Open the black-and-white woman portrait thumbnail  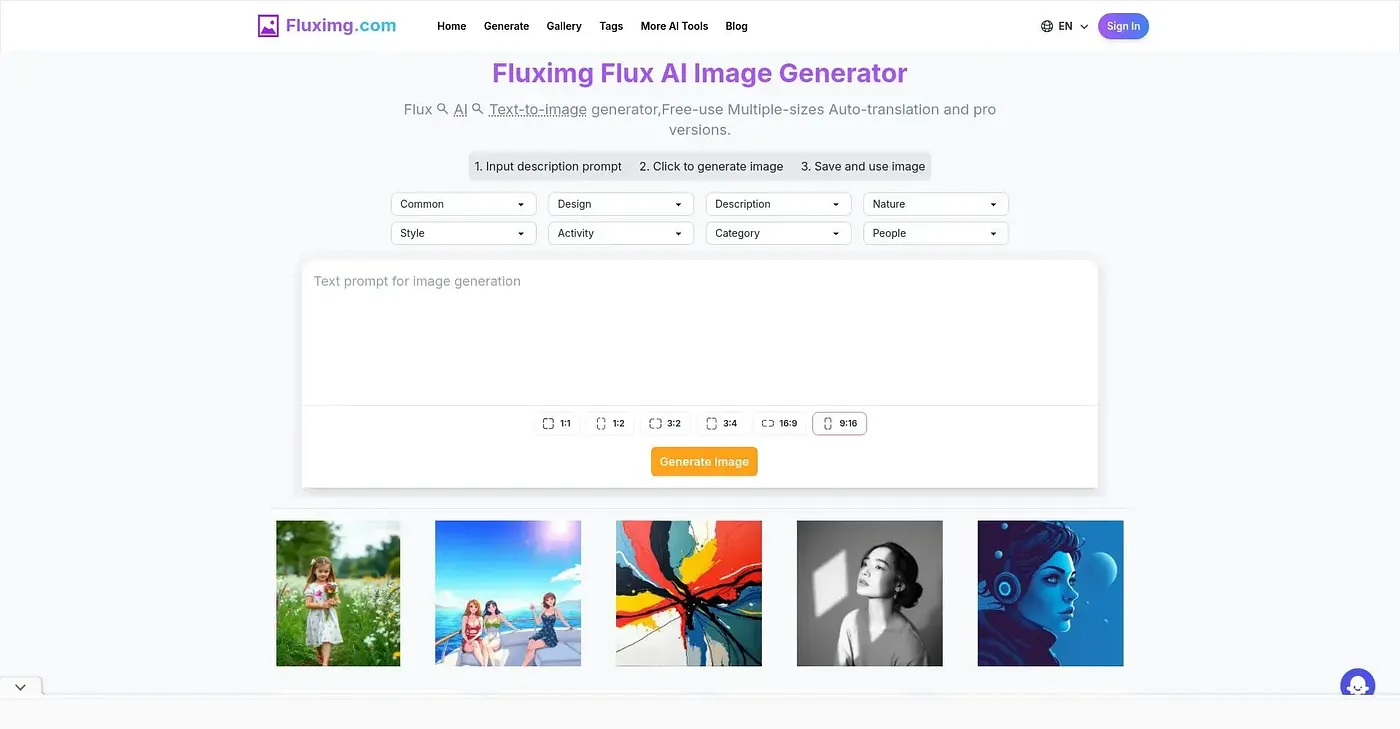click(870, 593)
